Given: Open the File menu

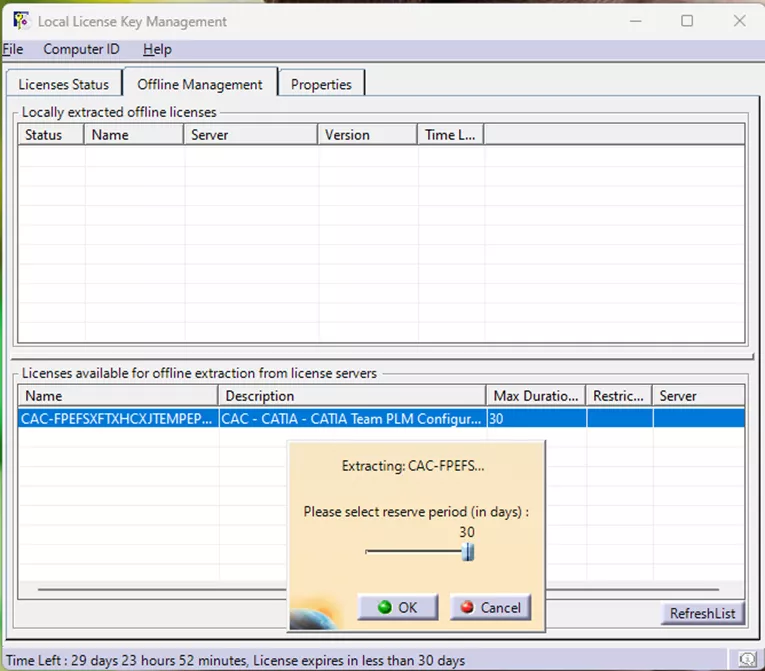Looking at the screenshot, I should point(13,49).
